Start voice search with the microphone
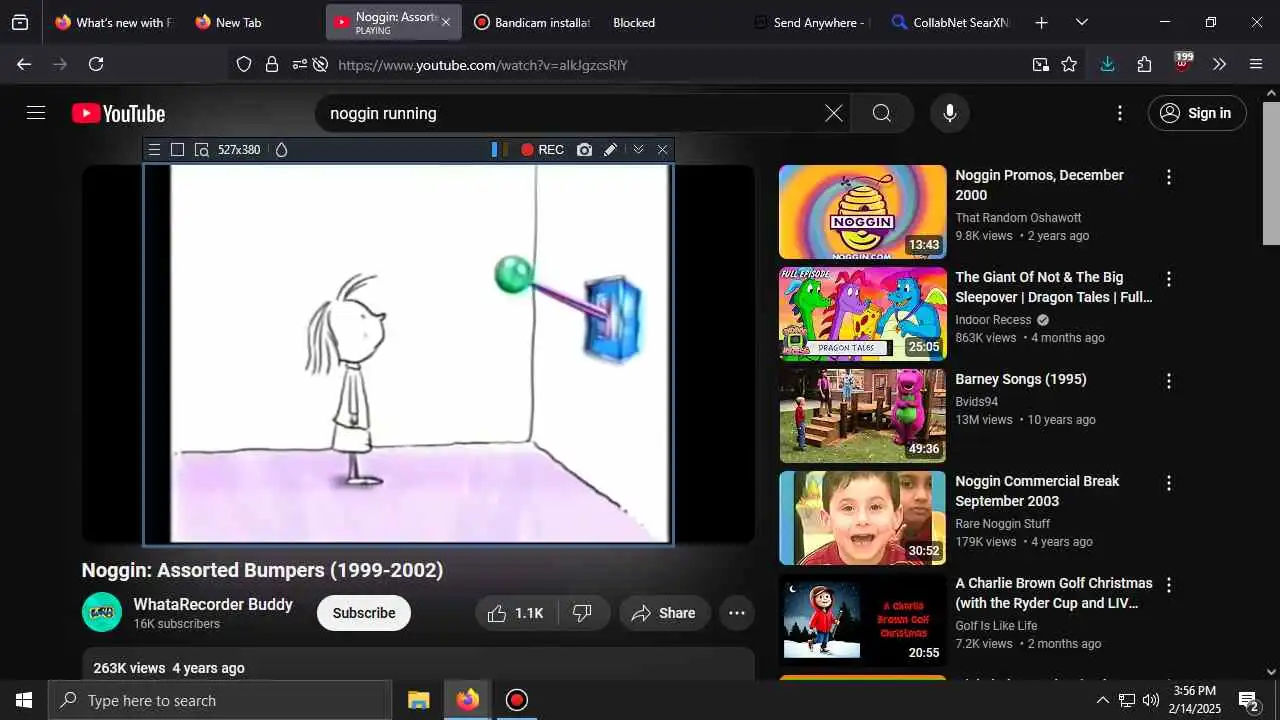The width and height of the screenshot is (1280, 720). point(950,113)
